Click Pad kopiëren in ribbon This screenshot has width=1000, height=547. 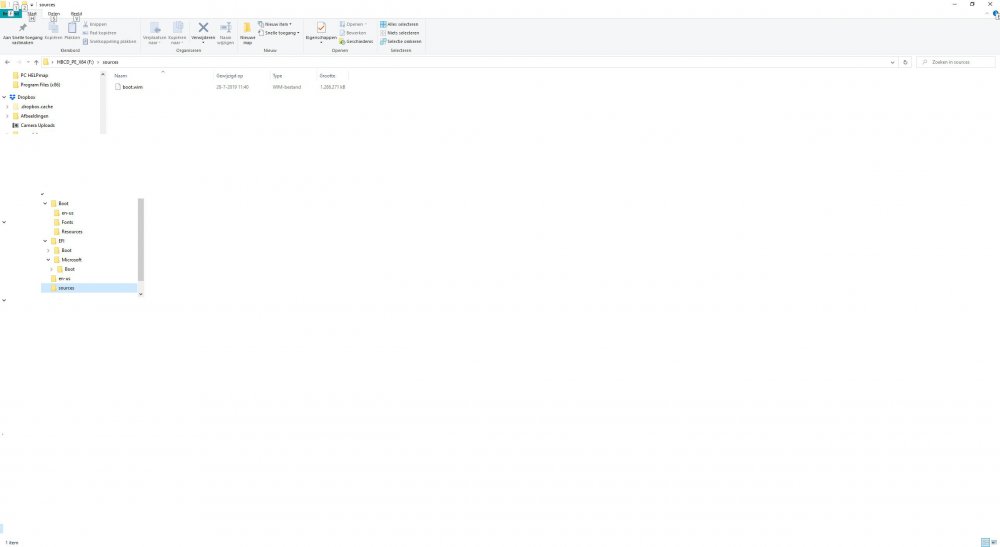99,33
